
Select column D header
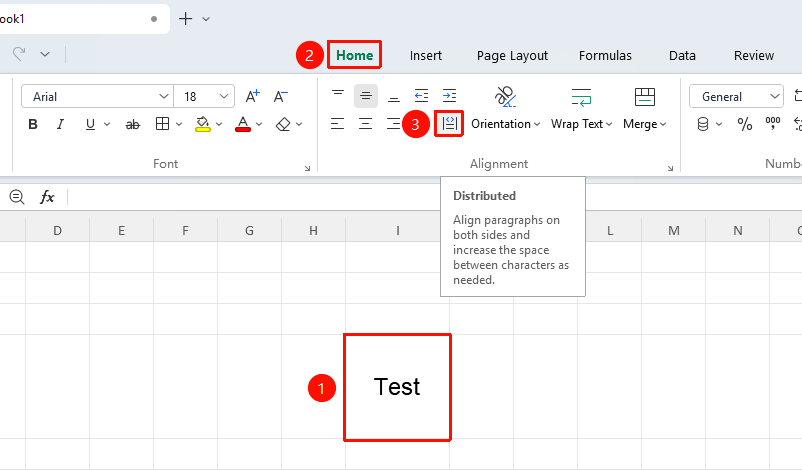(57, 231)
